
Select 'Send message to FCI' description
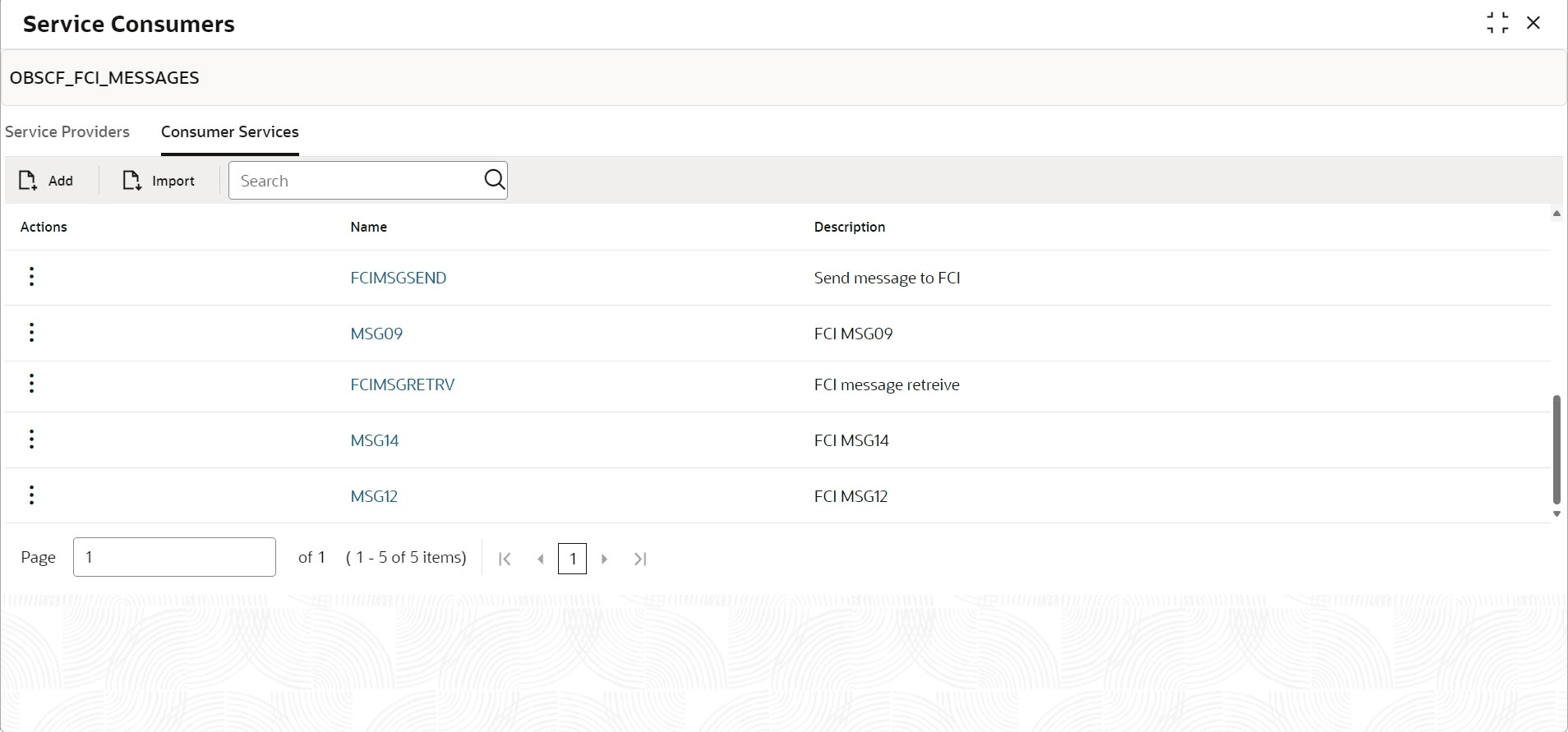click(x=888, y=278)
